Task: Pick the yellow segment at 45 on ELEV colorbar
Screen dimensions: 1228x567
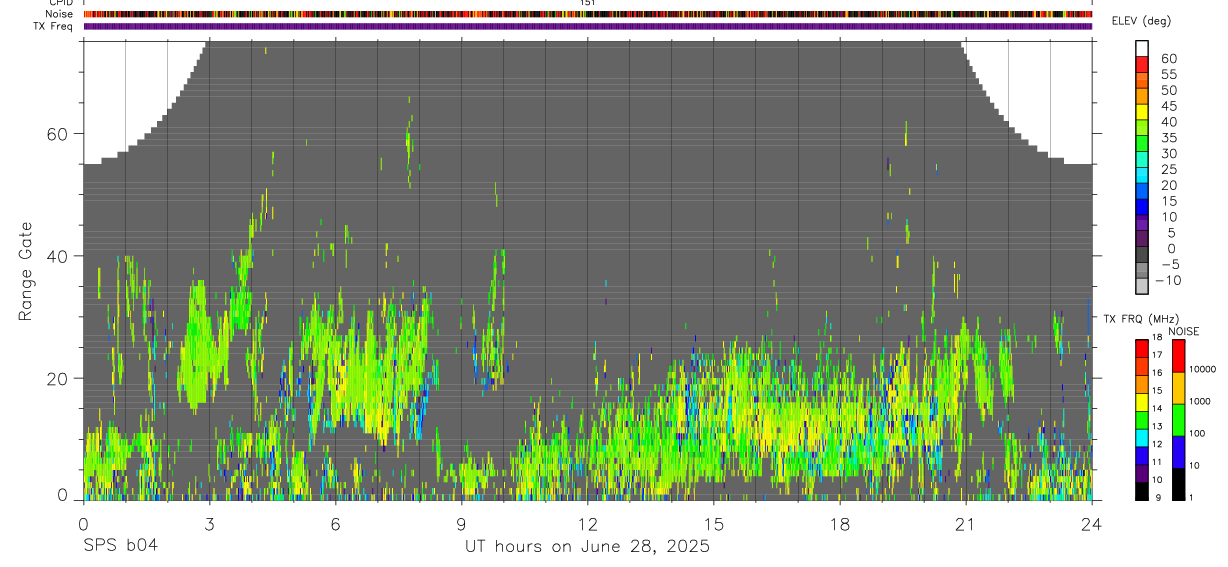Action: coord(1142,113)
